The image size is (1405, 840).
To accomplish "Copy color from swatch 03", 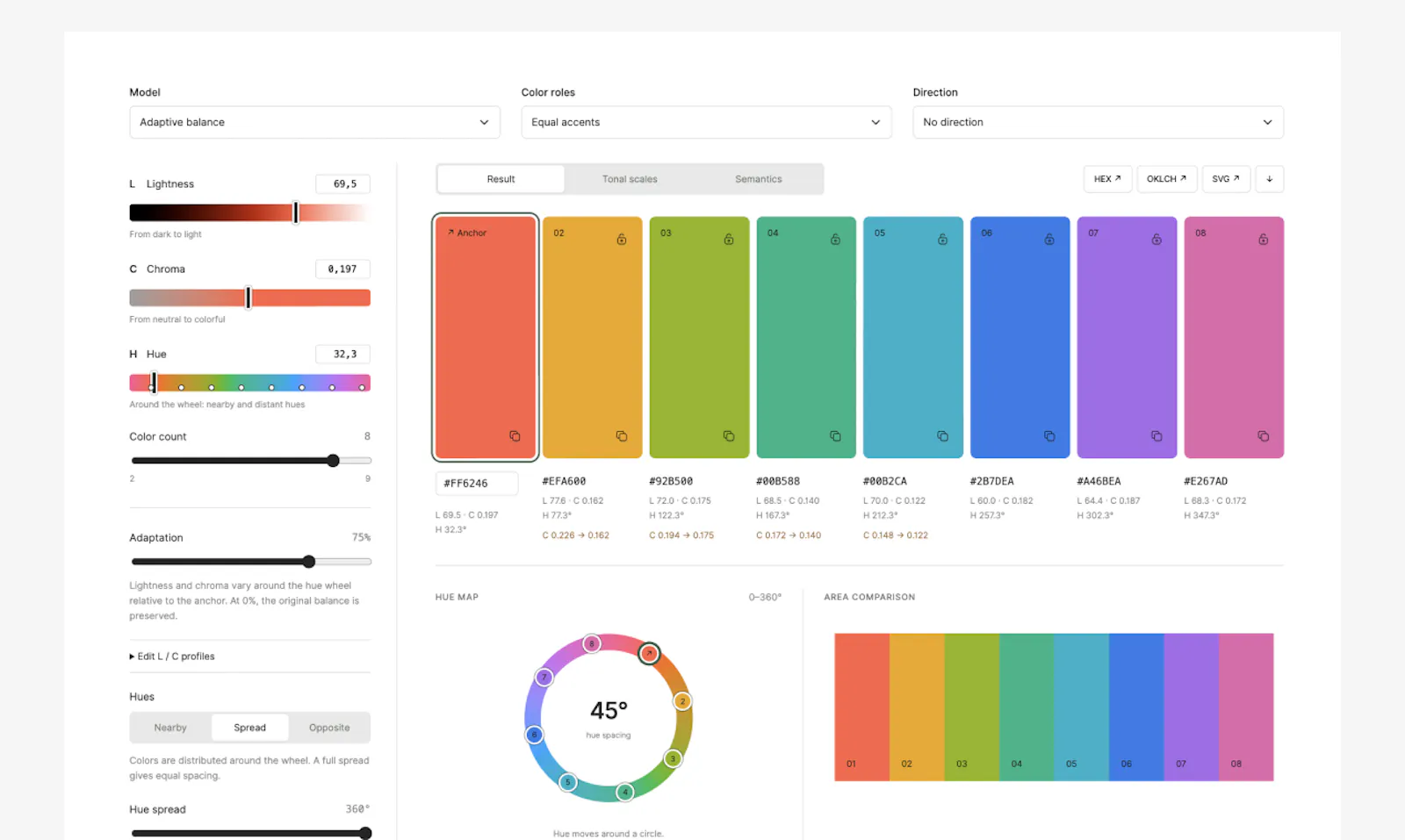I will (x=729, y=436).
